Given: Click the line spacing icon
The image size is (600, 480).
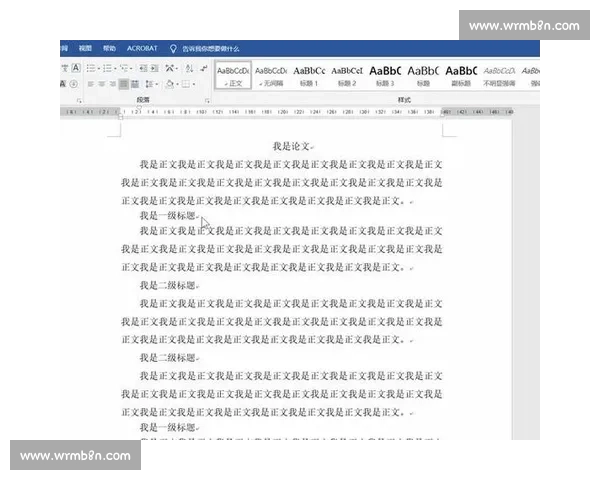Looking at the screenshot, I should (x=149, y=84).
